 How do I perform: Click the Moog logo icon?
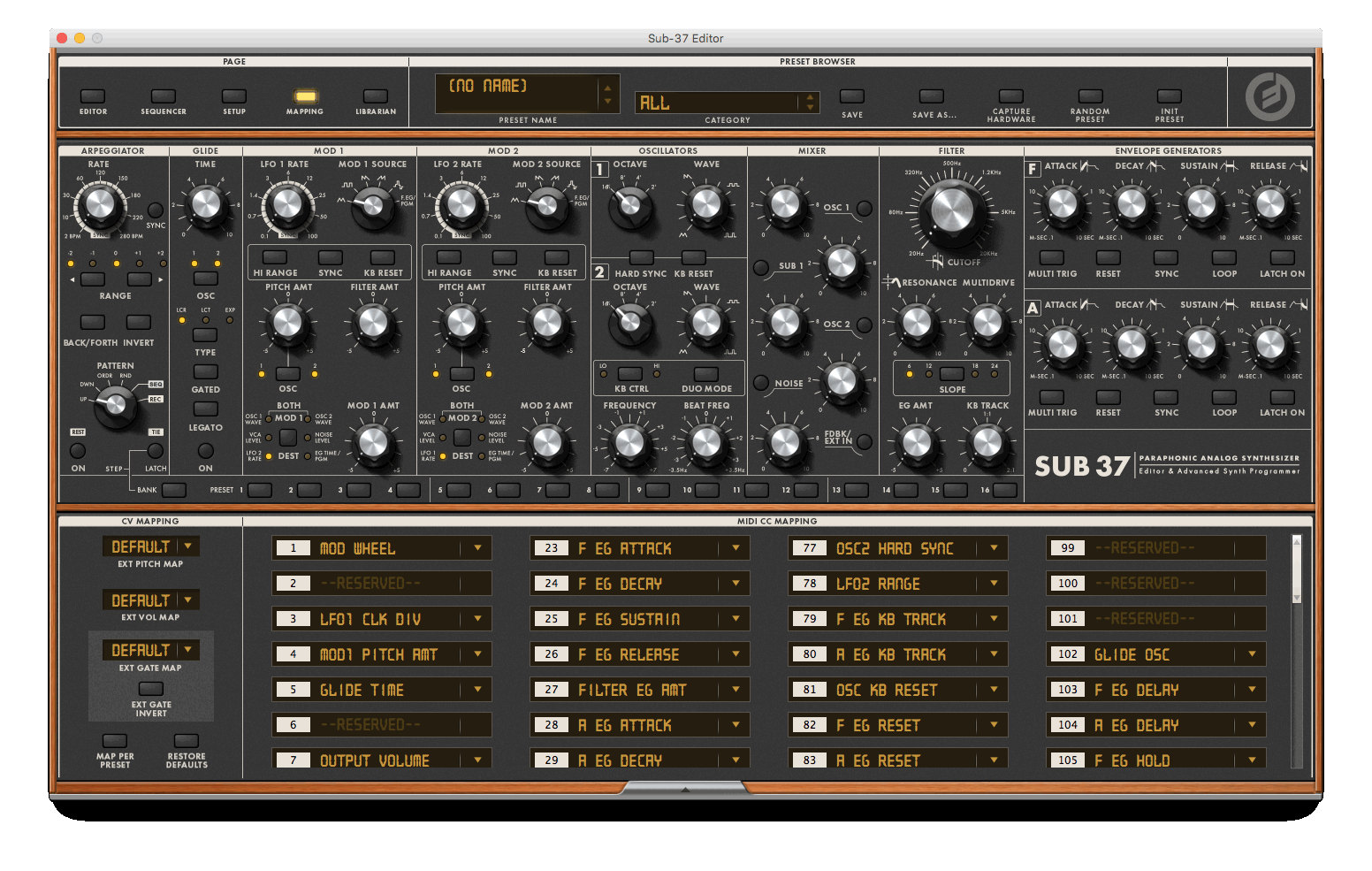1269,96
